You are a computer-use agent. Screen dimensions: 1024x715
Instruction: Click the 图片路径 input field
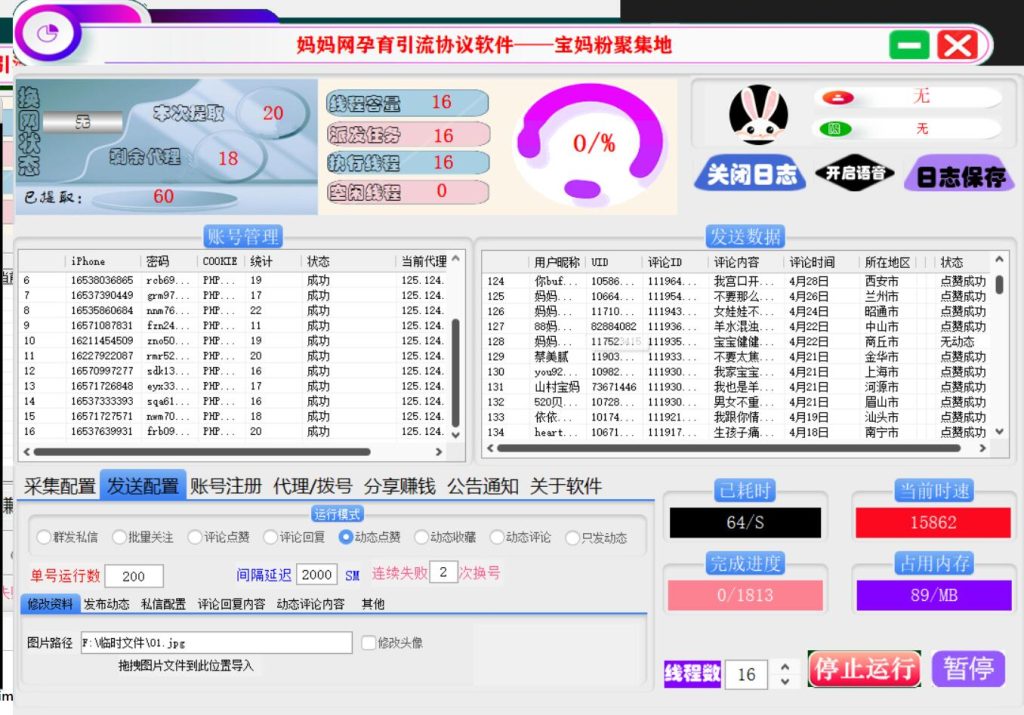[215, 642]
